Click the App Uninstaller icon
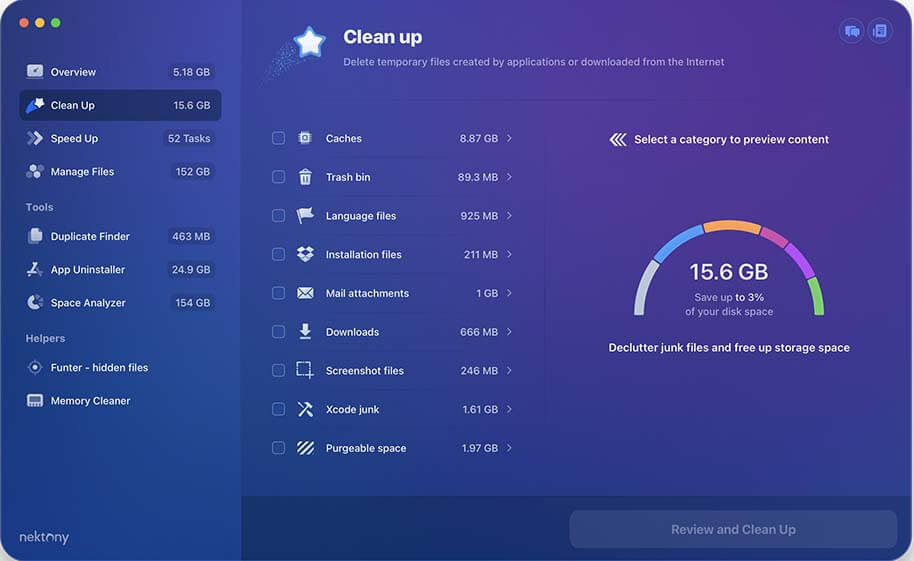The width and height of the screenshot is (914, 561). pyautogui.click(x=35, y=269)
